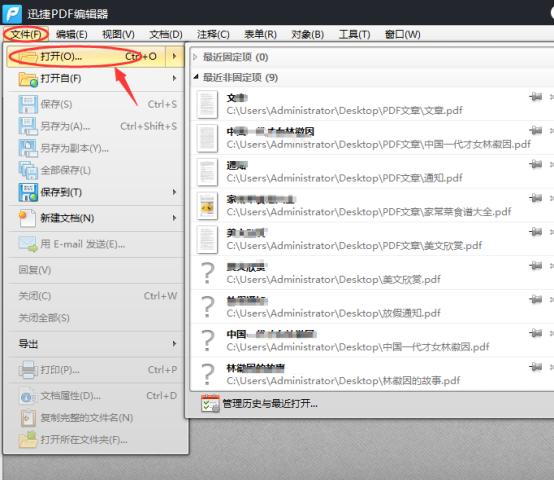Image resolution: width=554 pixels, height=481 pixels.
Task: Collapse the 最近非固定项 (9) group
Action: click(x=196, y=77)
